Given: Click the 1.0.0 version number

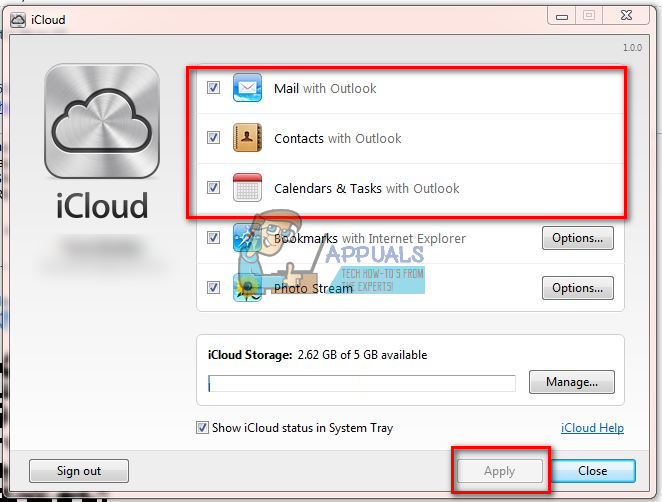Looking at the screenshot, I should click(632, 48).
